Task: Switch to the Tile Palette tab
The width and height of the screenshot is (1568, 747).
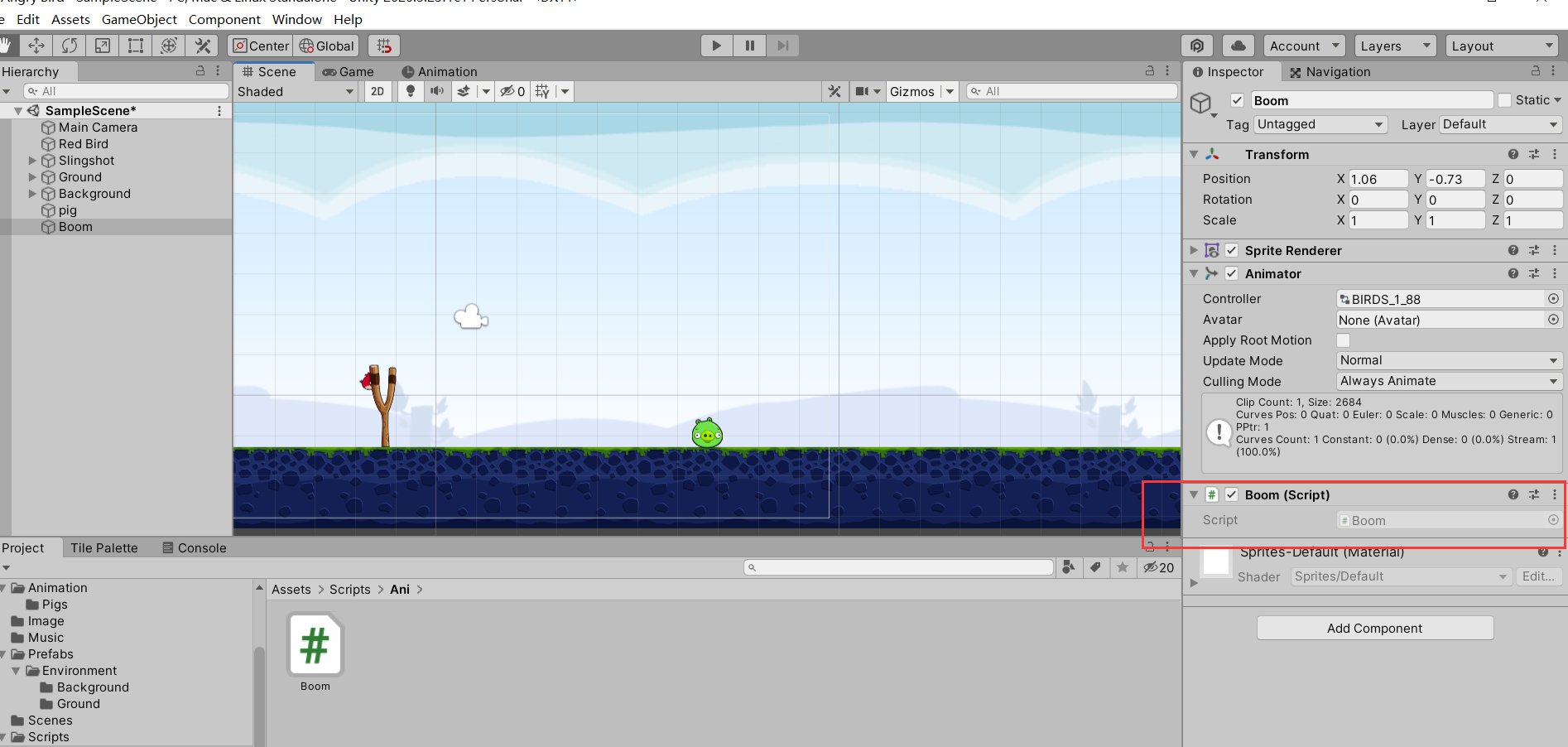Action: coord(104,548)
